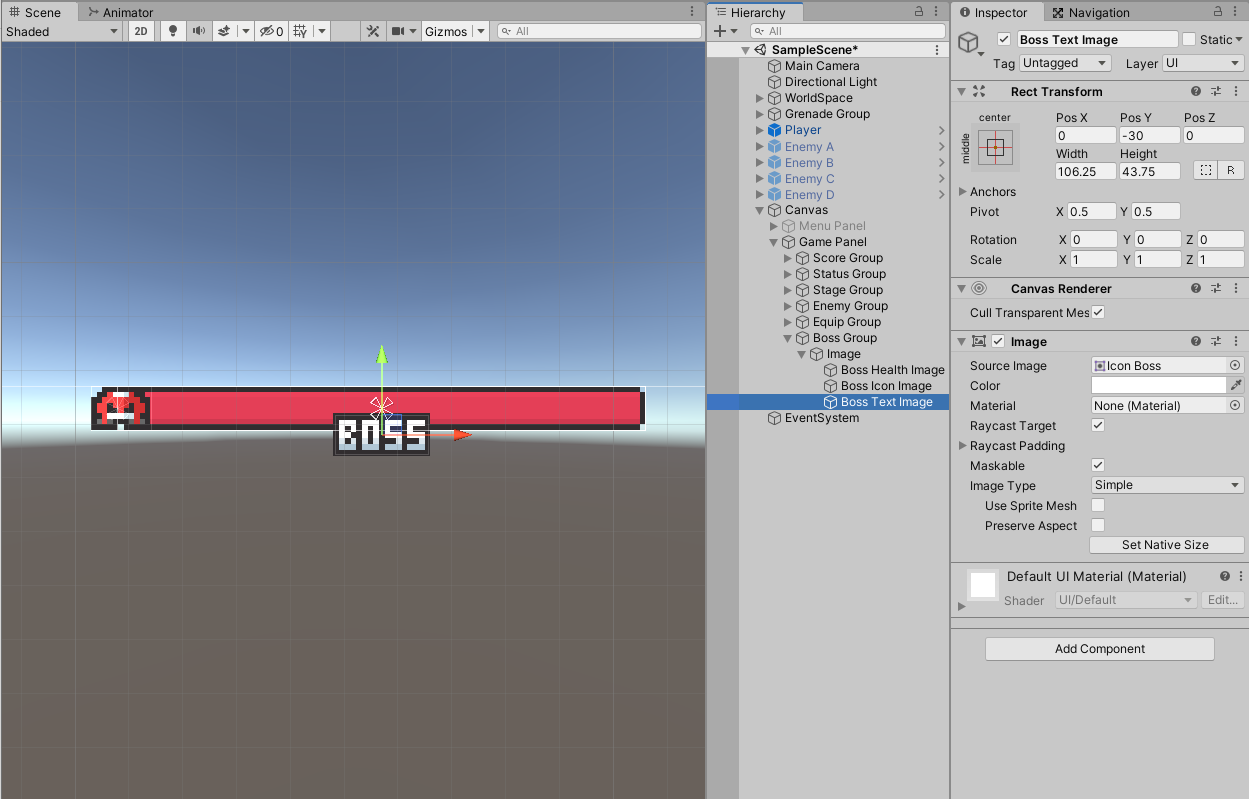Viewport: 1249px width, 799px height.
Task: Switch to the Navigation tab
Action: [x=1090, y=12]
